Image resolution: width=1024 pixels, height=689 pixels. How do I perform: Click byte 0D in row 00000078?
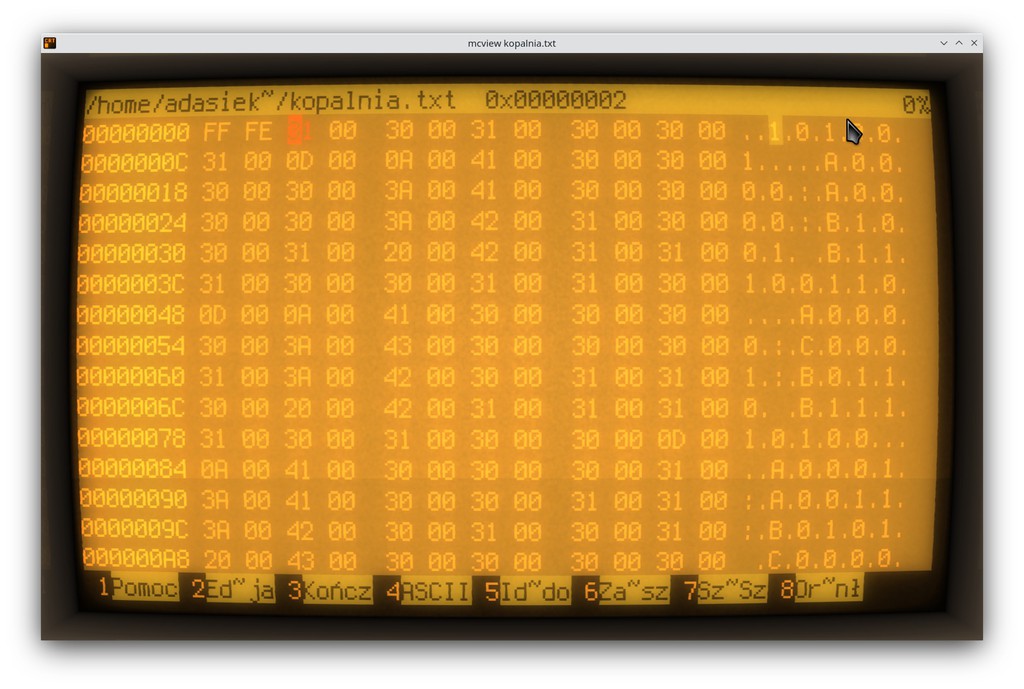click(x=671, y=439)
